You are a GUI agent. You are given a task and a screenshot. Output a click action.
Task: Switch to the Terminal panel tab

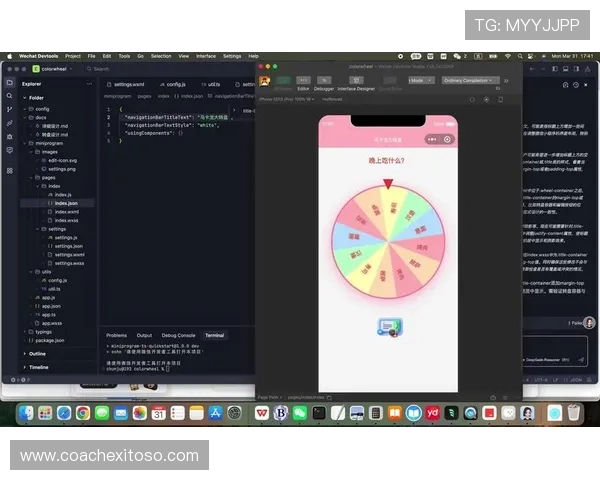click(214, 335)
